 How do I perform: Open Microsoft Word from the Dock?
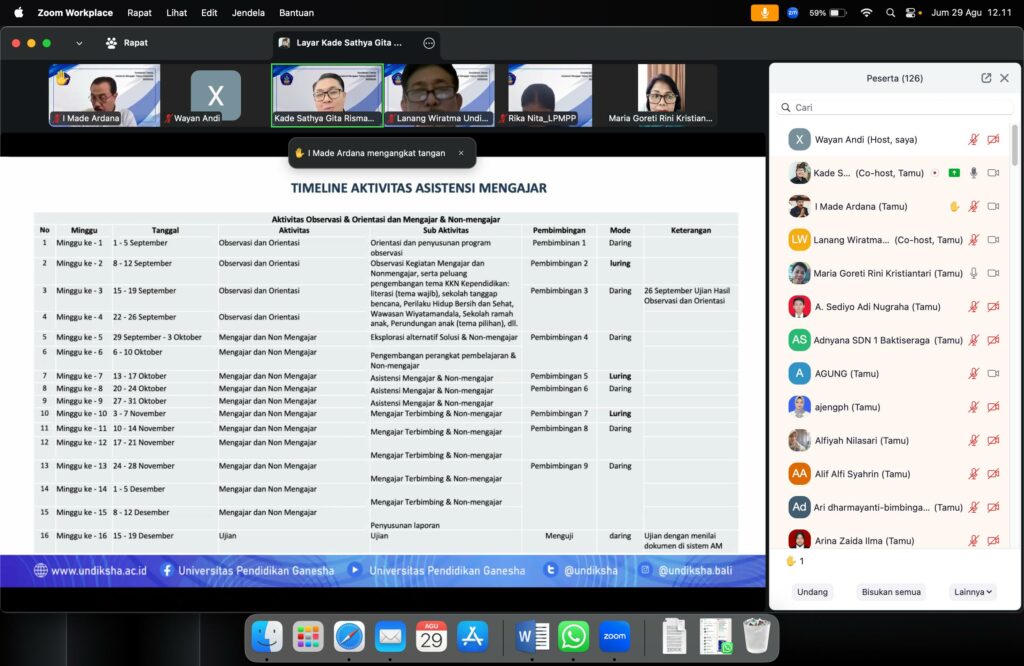tap(532, 636)
